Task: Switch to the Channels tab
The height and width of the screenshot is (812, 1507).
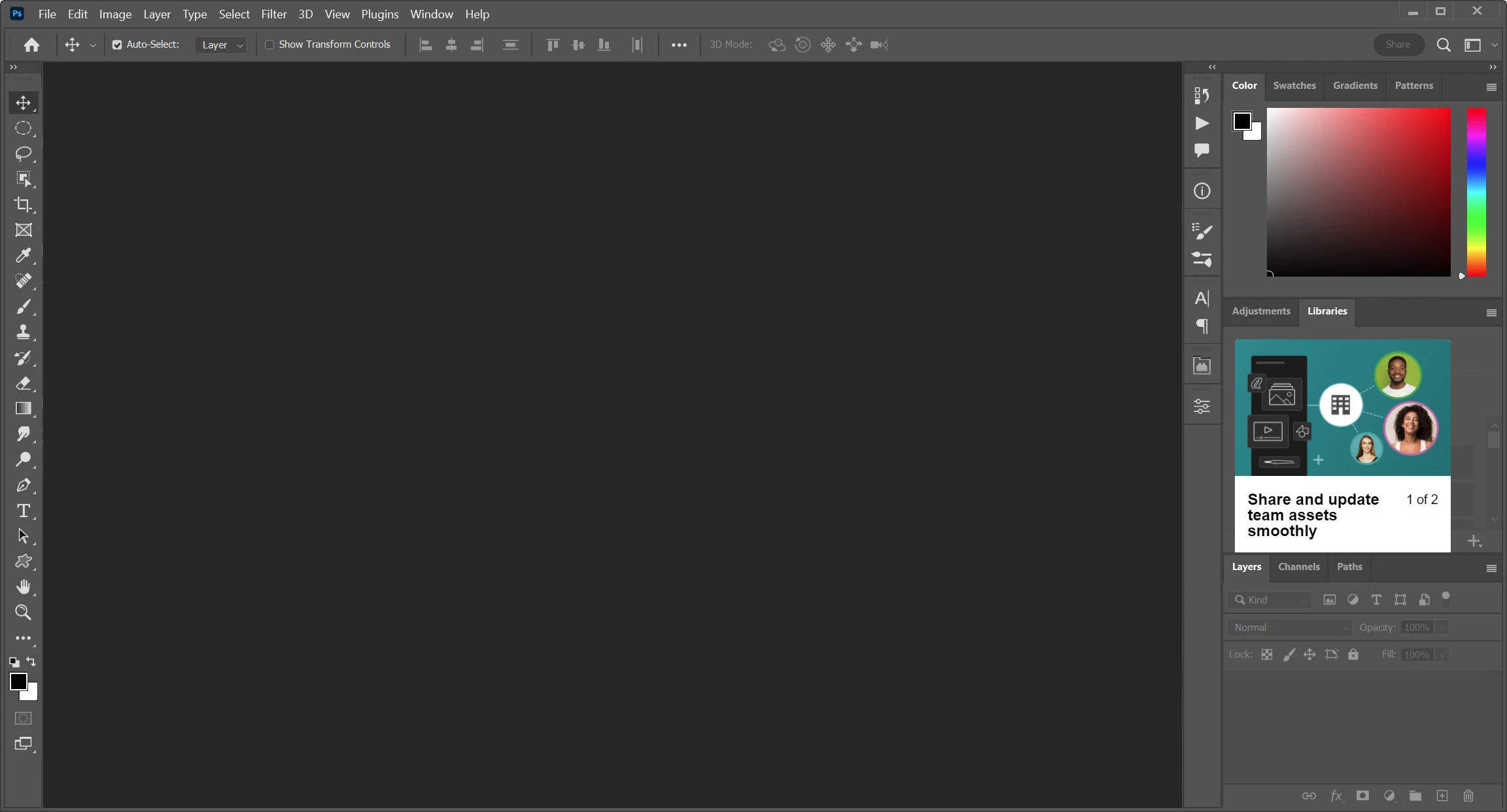Action: point(1298,567)
